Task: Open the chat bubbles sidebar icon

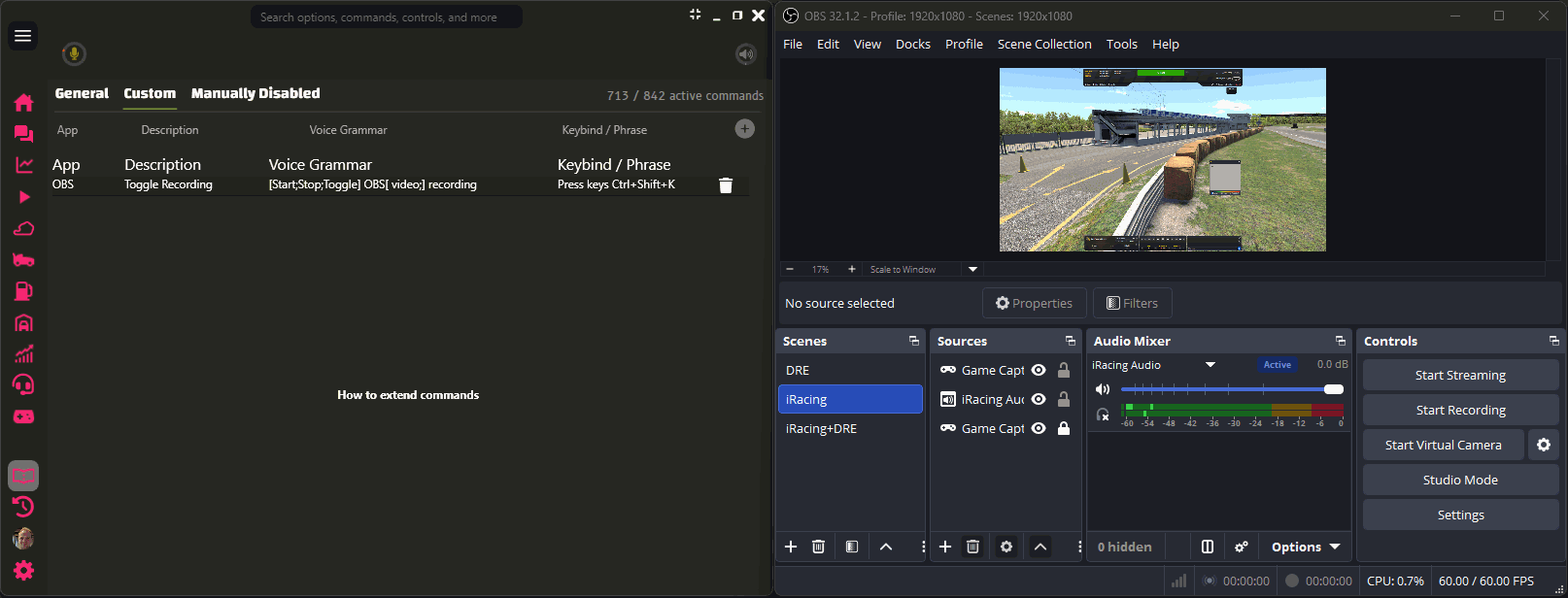Action: click(23, 134)
